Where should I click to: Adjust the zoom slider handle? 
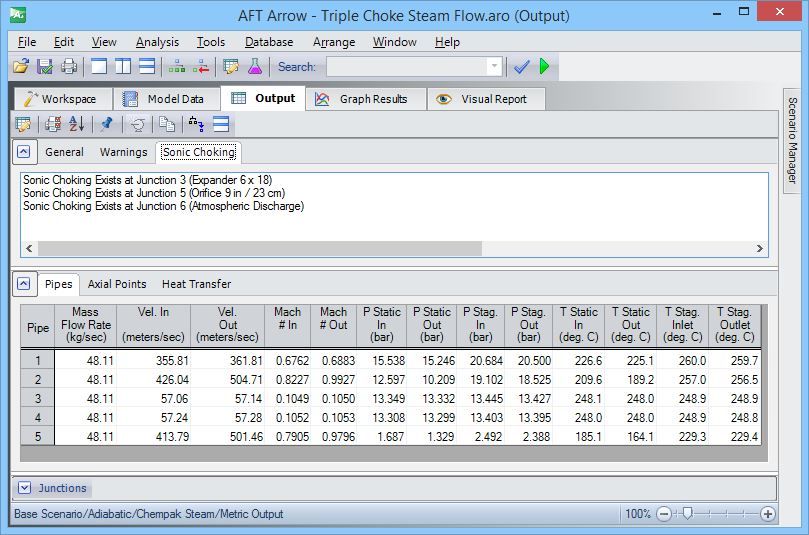[687, 513]
